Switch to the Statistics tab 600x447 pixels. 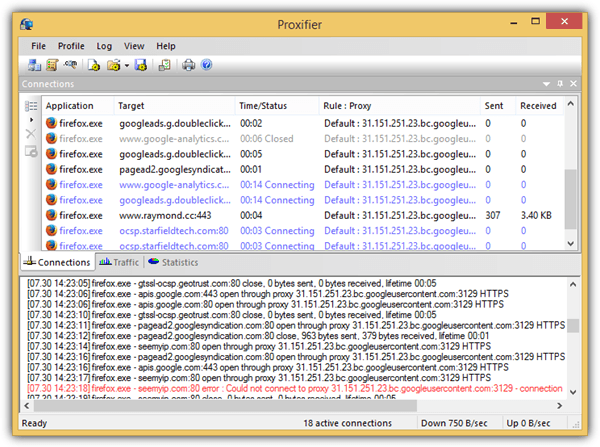[x=173, y=262]
